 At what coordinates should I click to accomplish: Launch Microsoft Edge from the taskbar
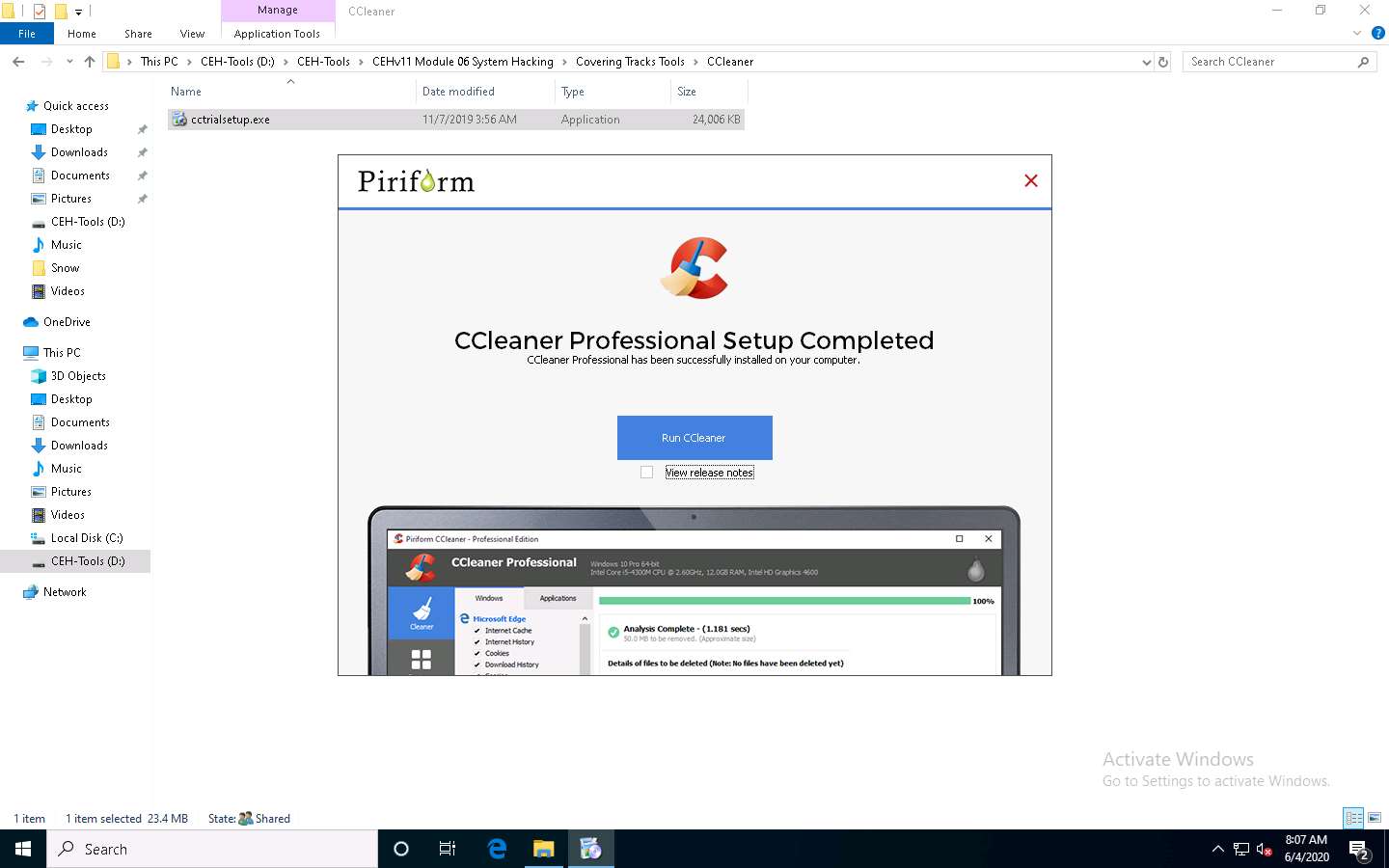click(497, 849)
